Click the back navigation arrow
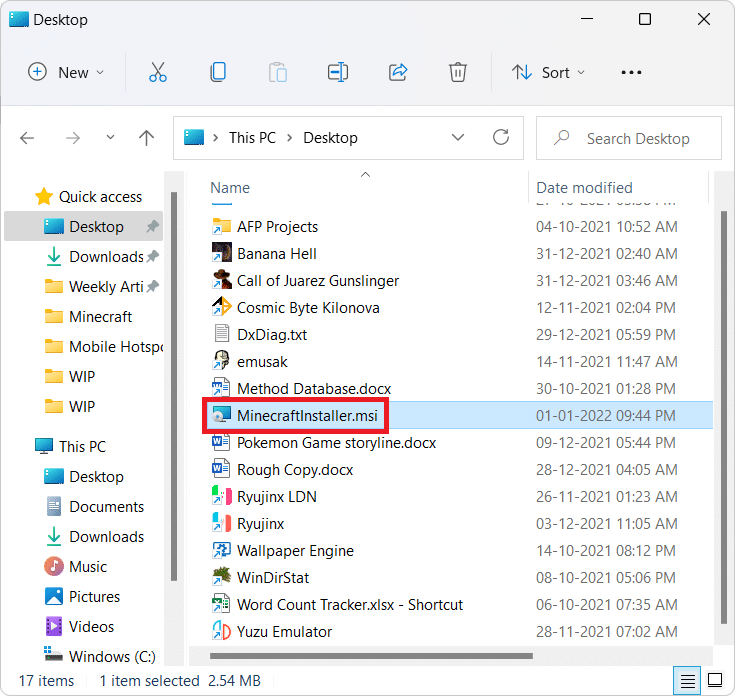 click(28, 138)
